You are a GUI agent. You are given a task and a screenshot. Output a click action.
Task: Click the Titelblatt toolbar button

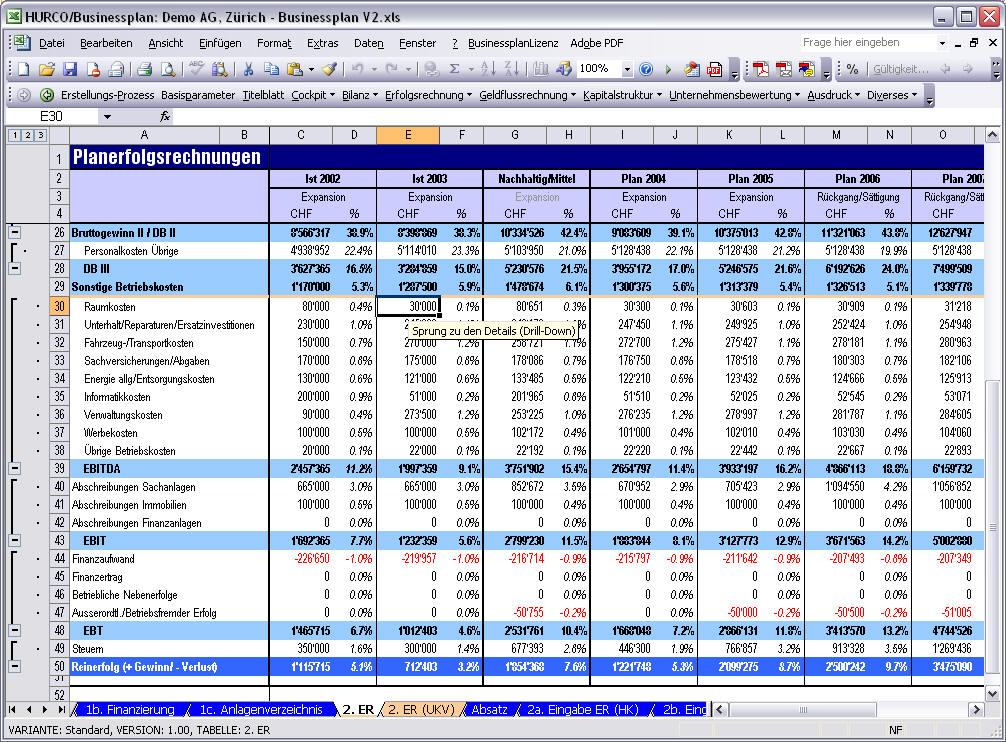pos(263,96)
